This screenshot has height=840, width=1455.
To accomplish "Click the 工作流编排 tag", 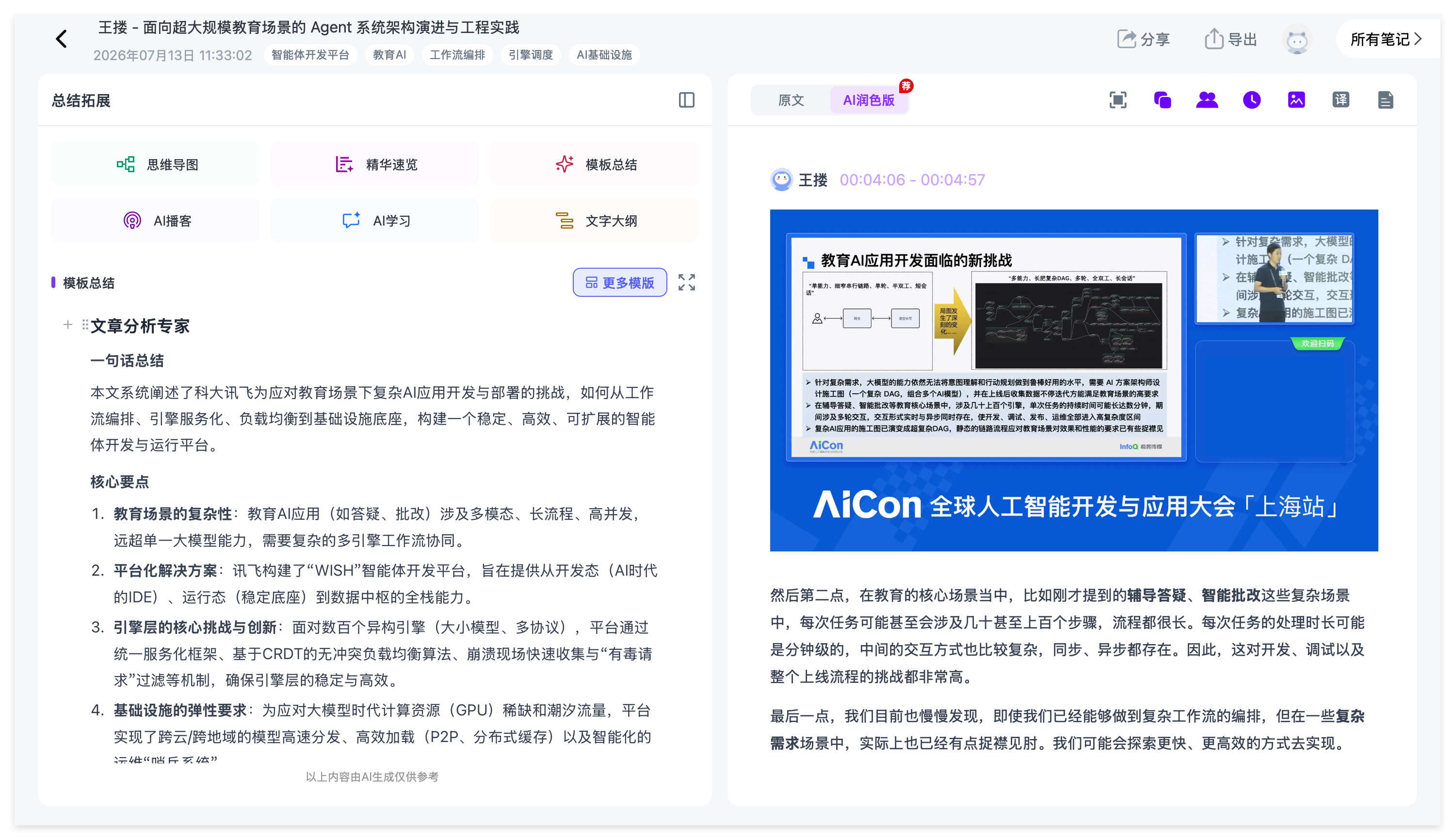I will (457, 55).
